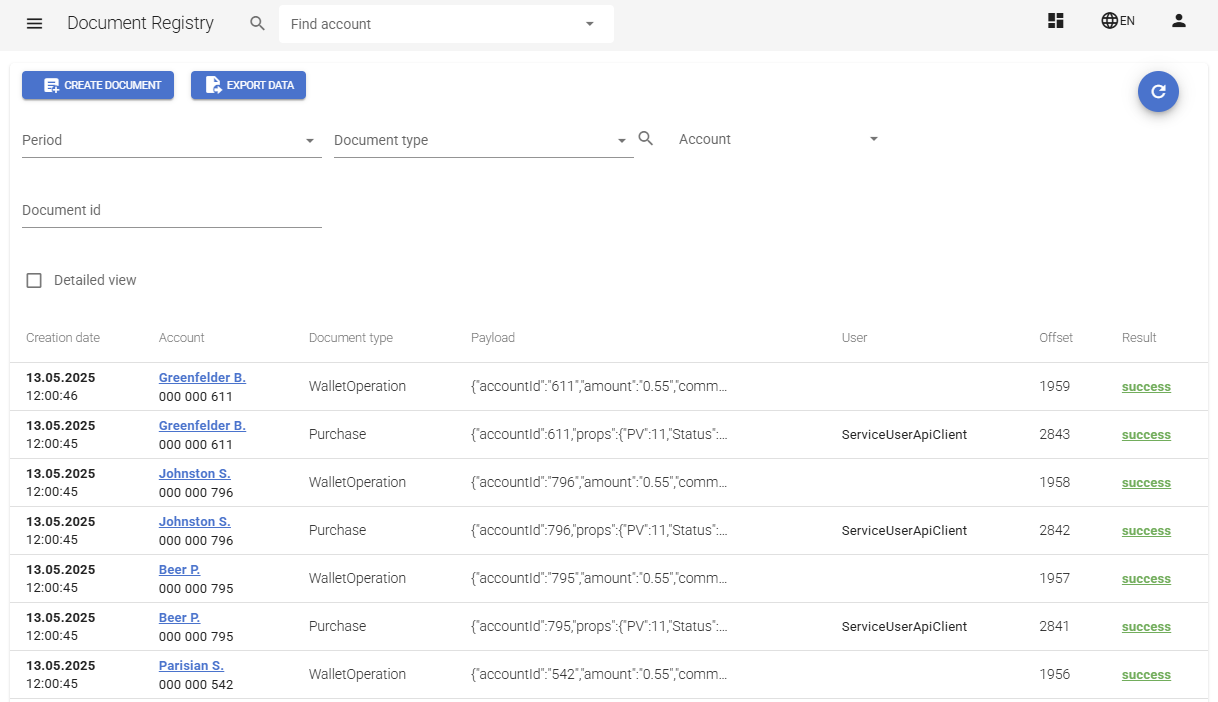Focus the Document id input field
Image resolution: width=1218 pixels, height=702 pixels.
[x=171, y=211]
